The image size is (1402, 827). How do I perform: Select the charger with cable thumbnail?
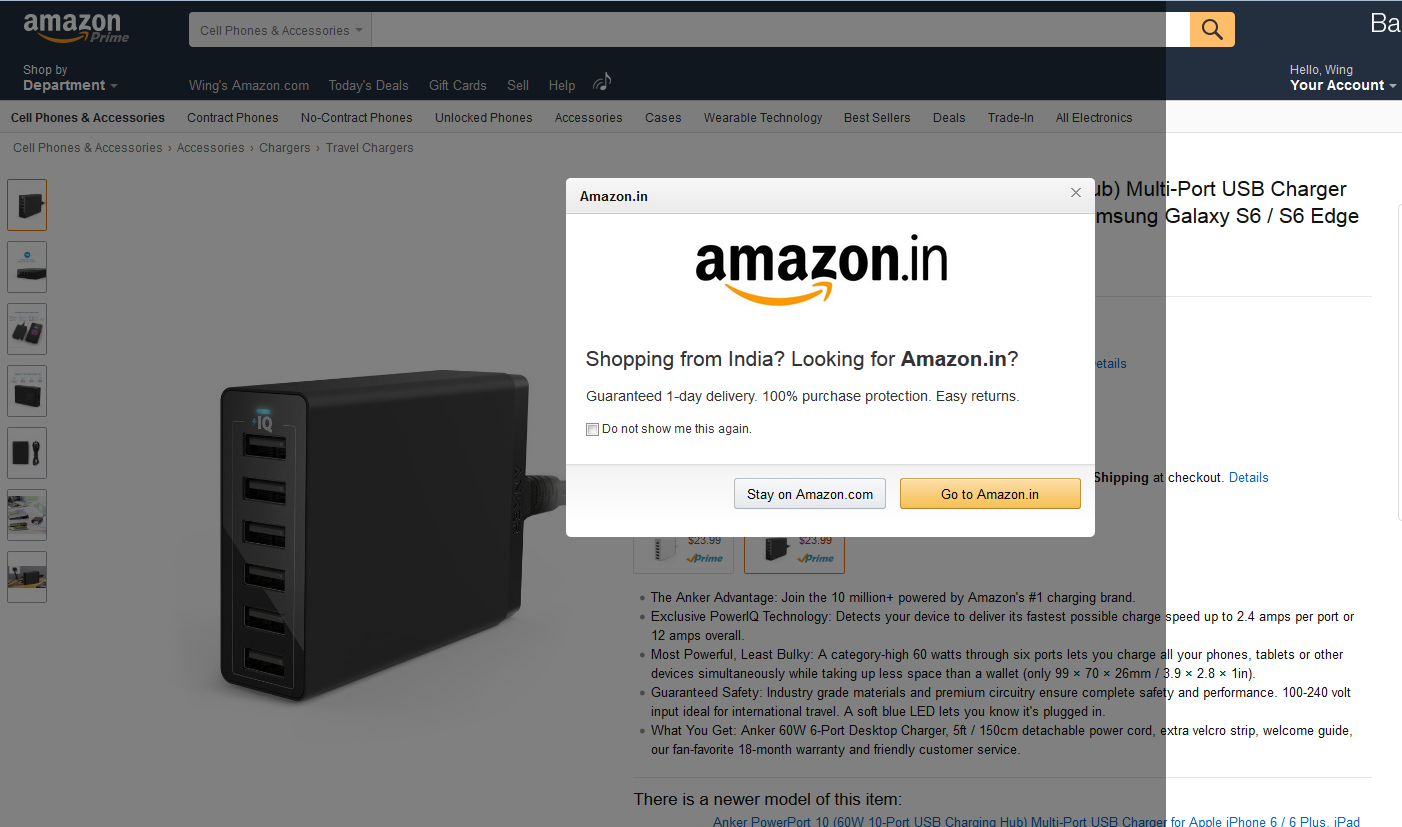pos(27,453)
